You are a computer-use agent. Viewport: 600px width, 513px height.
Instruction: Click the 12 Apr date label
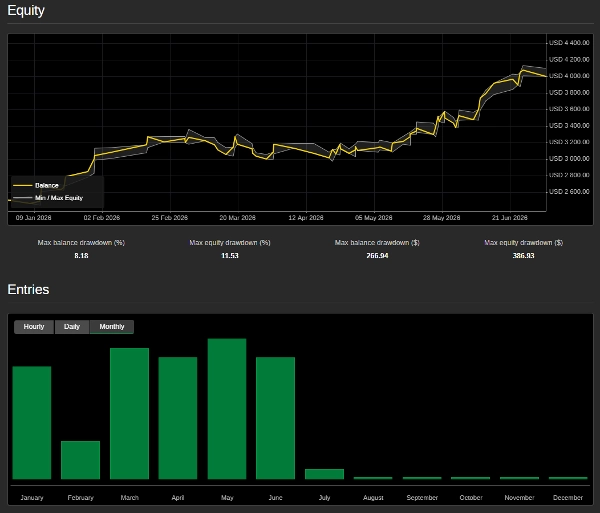pos(306,218)
